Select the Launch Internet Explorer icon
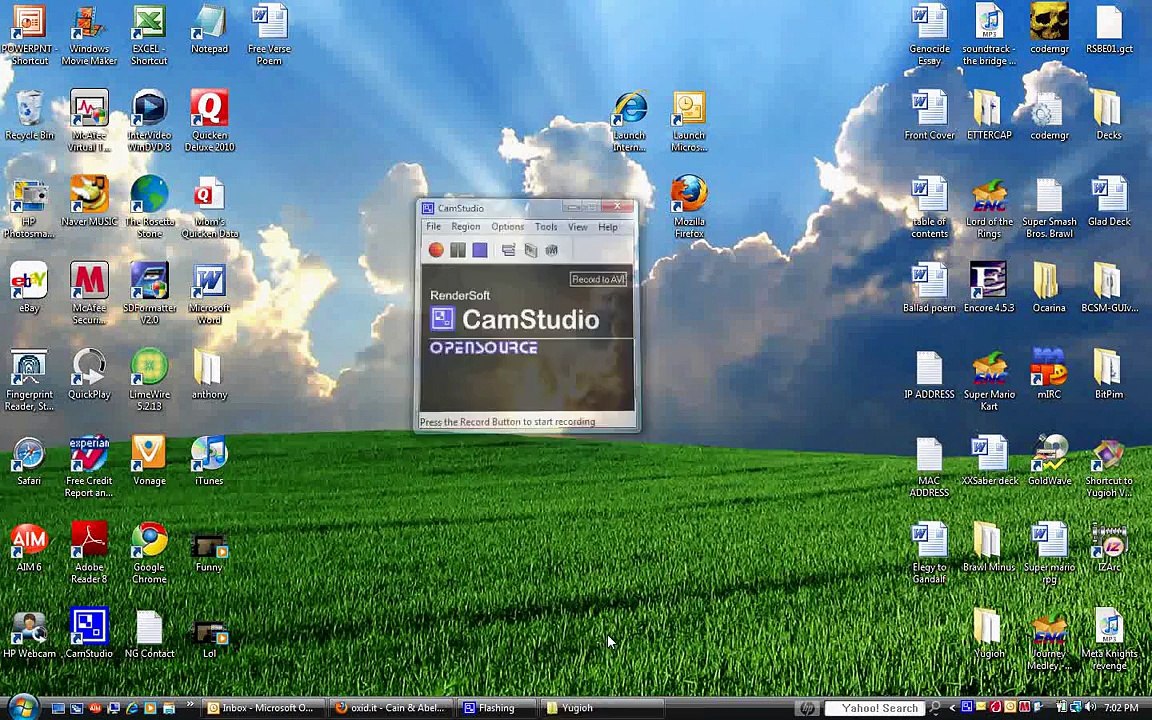 [x=630, y=122]
